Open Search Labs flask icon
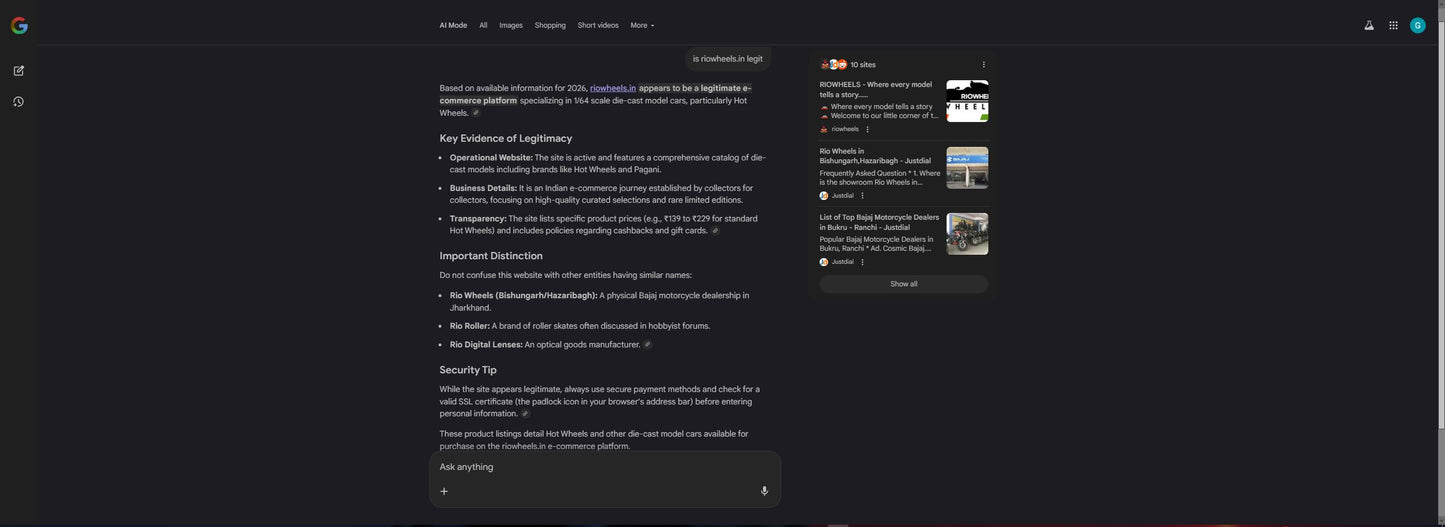 (1369, 25)
